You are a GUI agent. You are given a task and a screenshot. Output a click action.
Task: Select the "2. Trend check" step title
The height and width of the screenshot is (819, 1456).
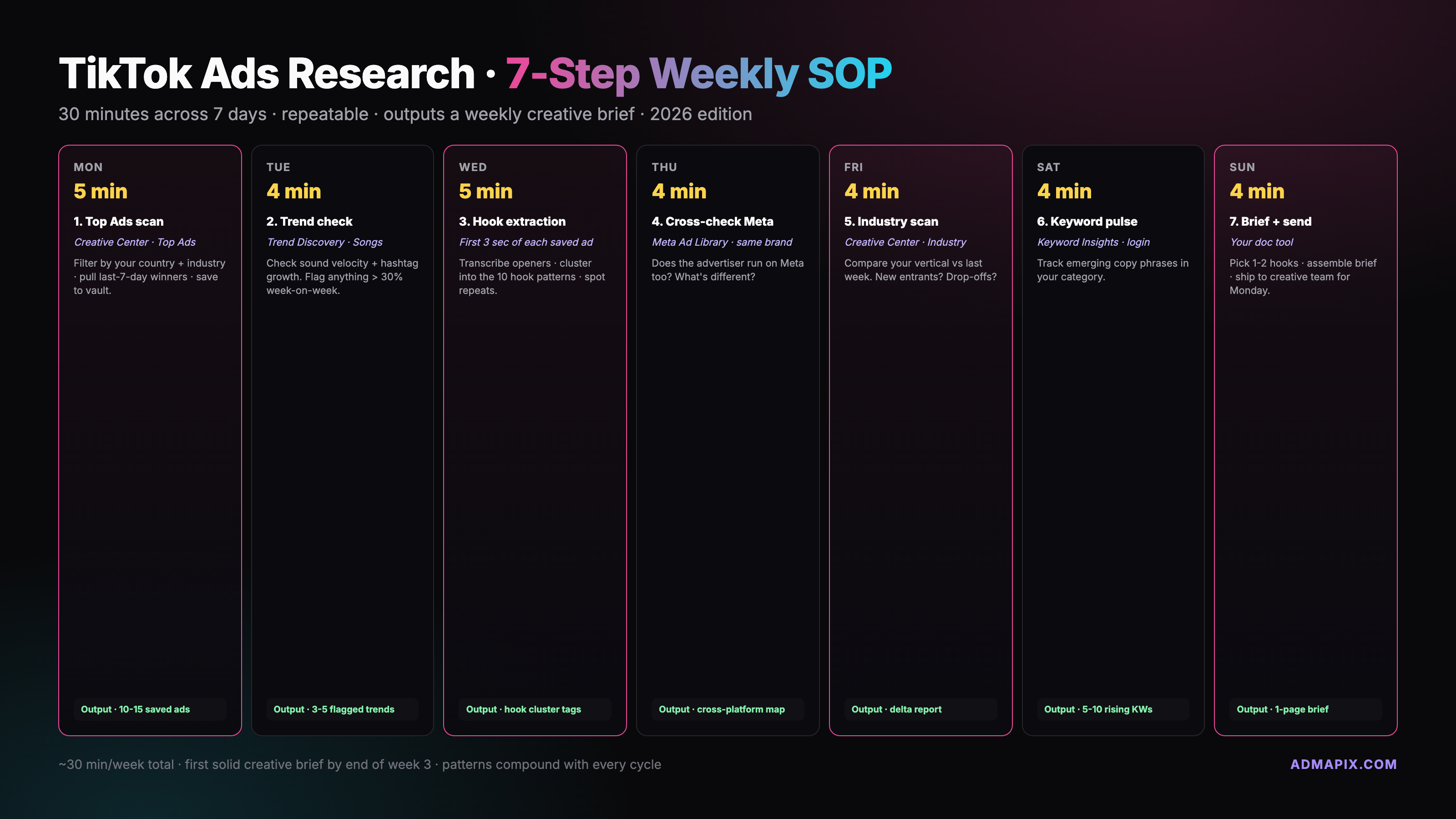(309, 222)
